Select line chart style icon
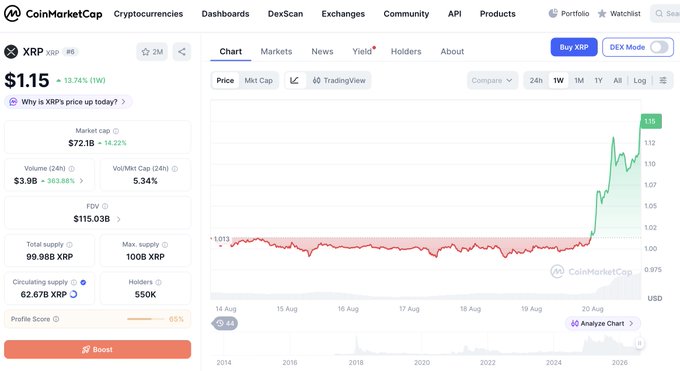 coord(294,80)
